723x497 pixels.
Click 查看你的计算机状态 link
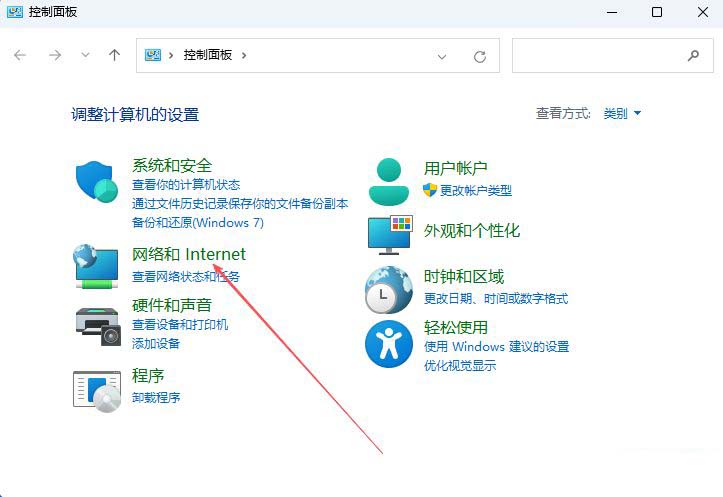point(186,185)
